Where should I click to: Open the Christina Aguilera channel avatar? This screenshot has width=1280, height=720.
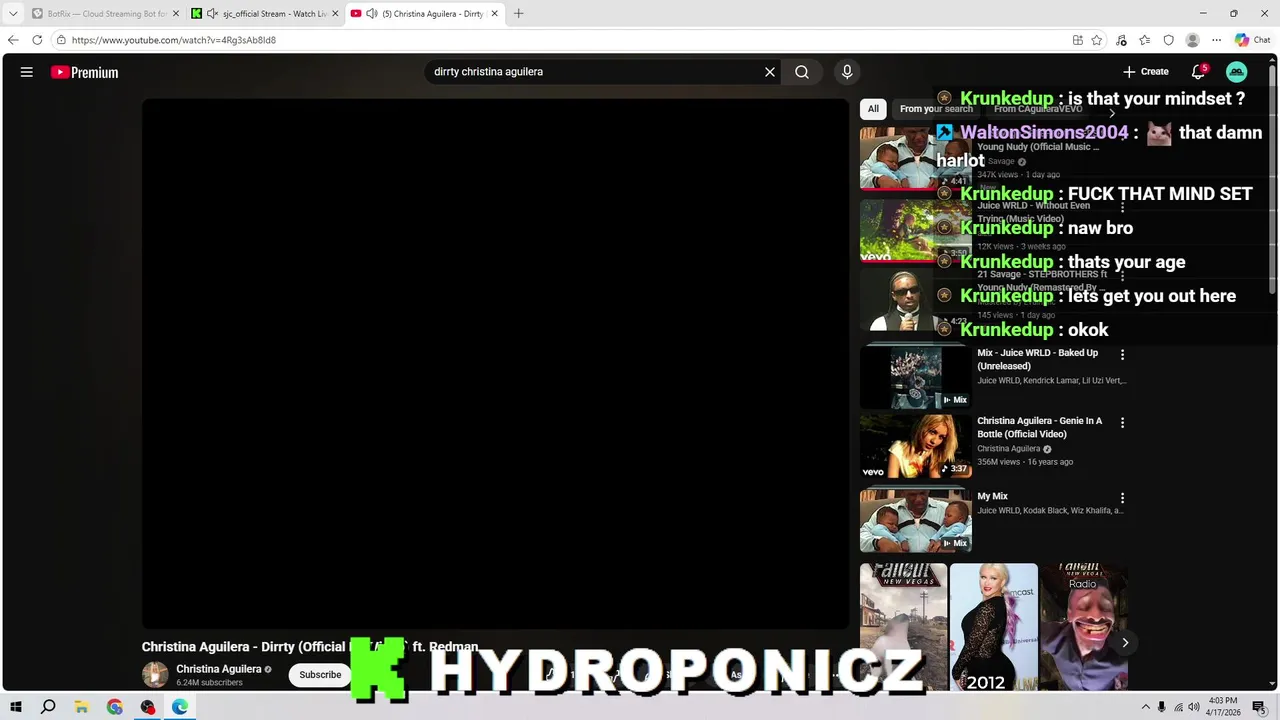coord(155,675)
